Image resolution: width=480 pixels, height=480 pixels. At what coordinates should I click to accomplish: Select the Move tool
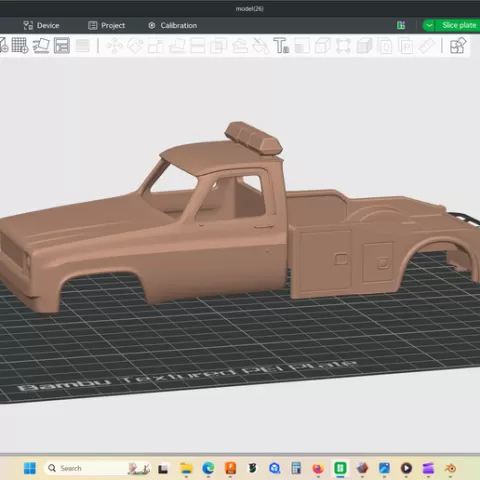point(115,45)
